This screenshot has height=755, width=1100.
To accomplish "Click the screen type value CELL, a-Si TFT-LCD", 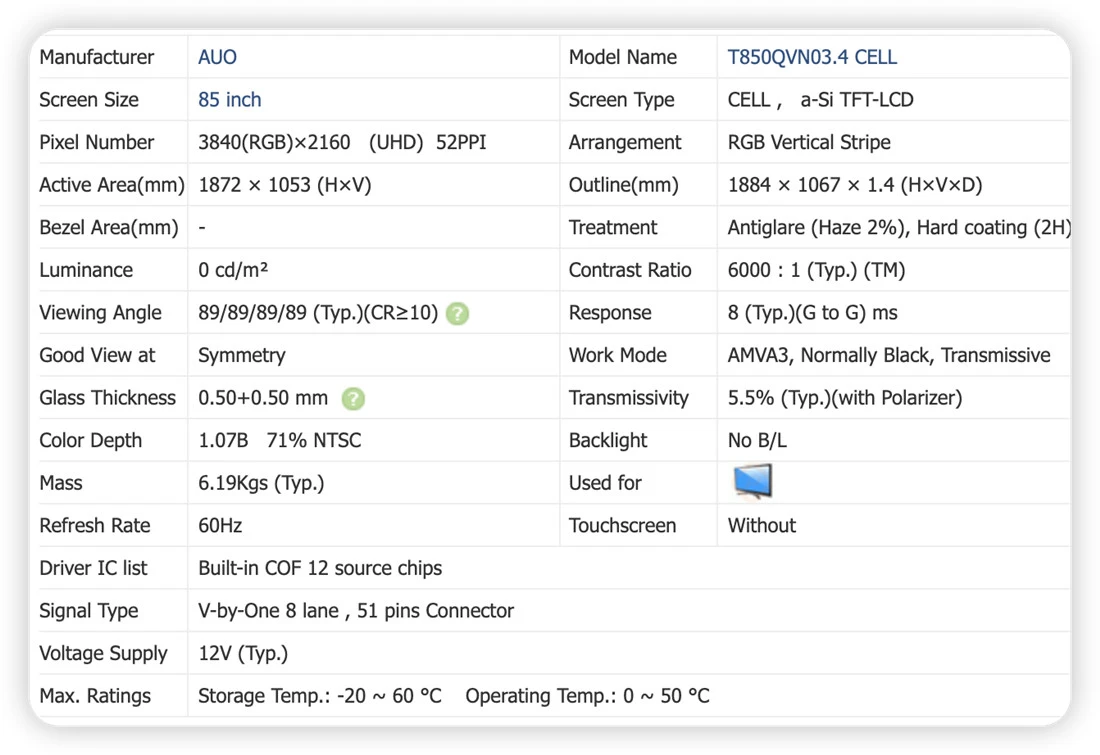I will (x=820, y=100).
